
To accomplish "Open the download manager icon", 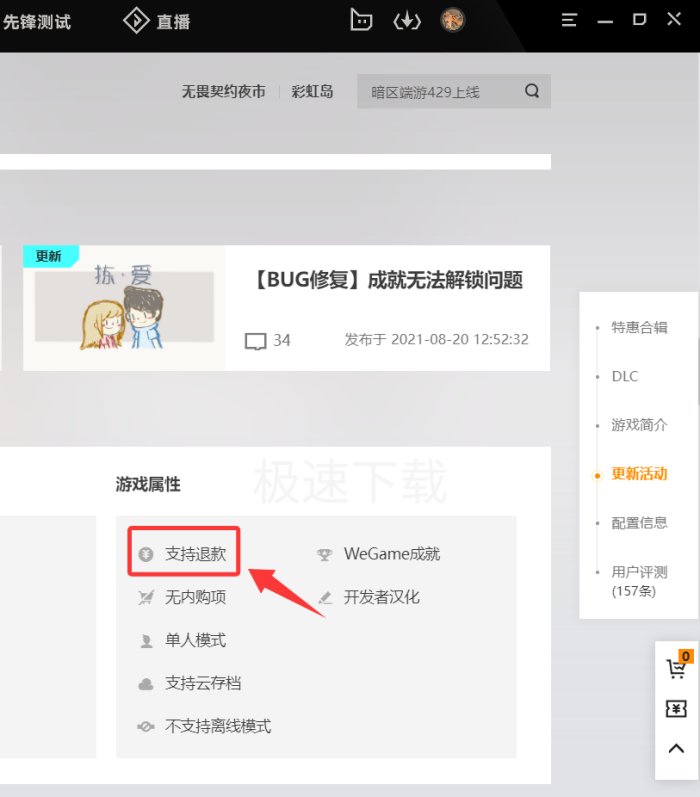I will (407, 20).
